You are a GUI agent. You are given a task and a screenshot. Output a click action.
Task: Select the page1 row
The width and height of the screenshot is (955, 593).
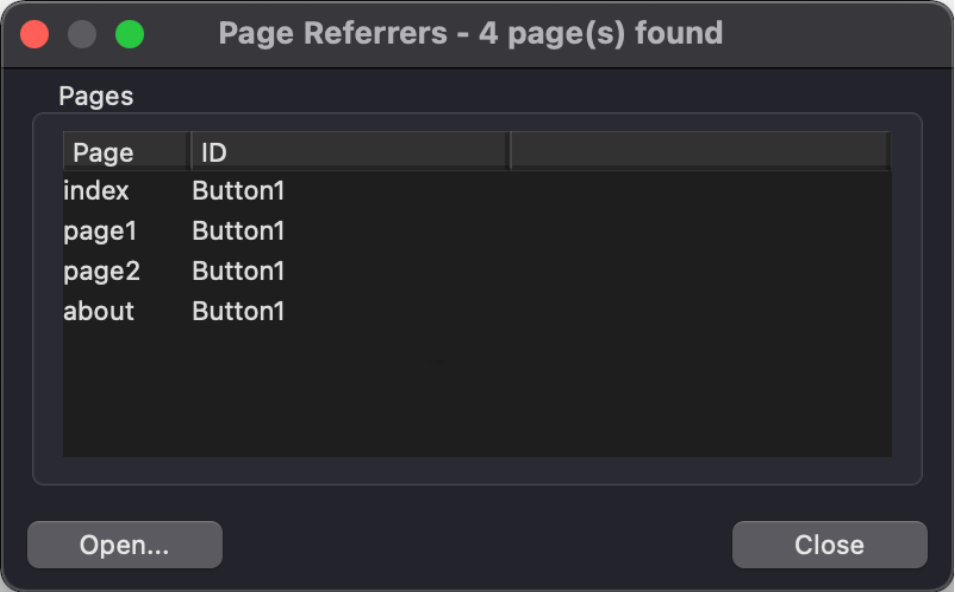pos(478,231)
